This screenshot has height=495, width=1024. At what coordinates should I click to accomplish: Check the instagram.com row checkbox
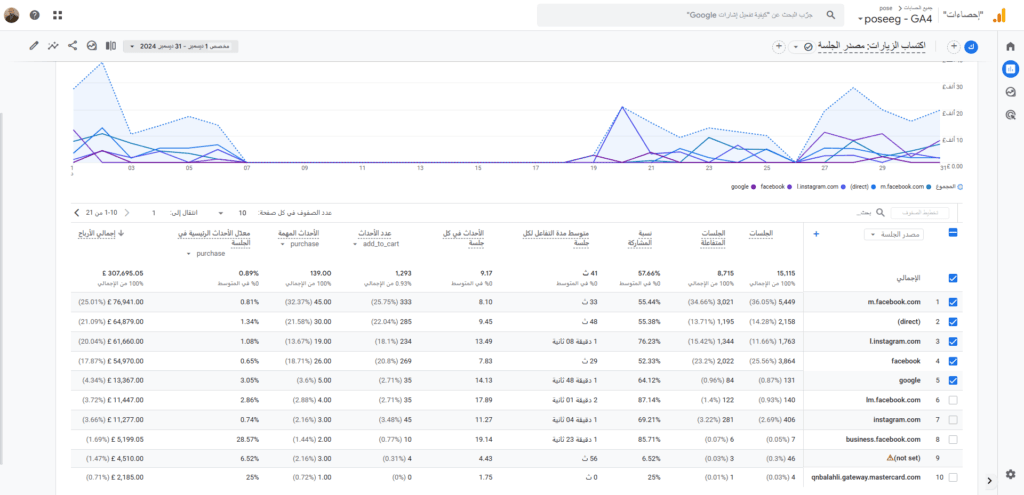tap(953, 420)
